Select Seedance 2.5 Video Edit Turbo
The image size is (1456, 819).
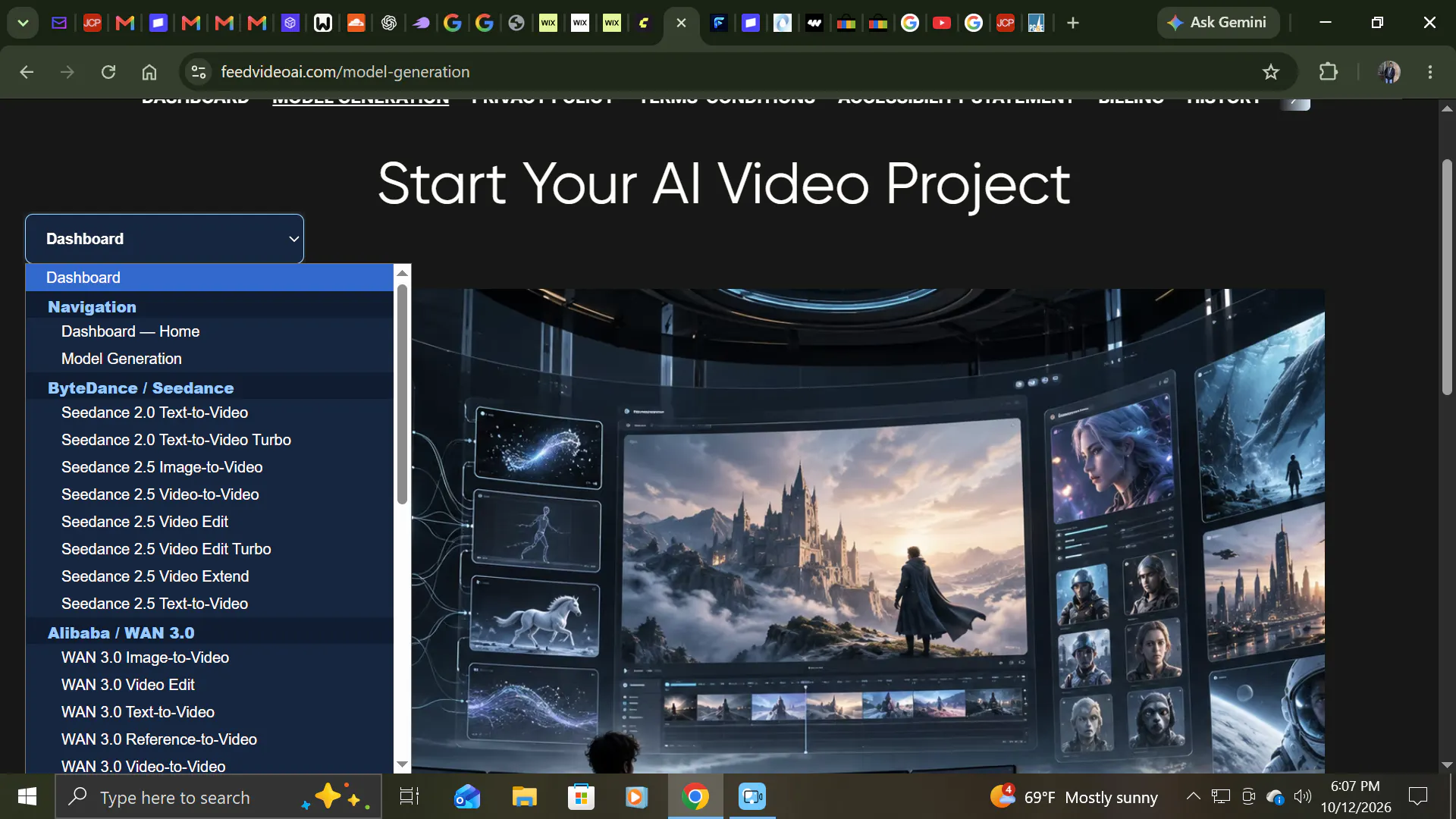point(209,549)
